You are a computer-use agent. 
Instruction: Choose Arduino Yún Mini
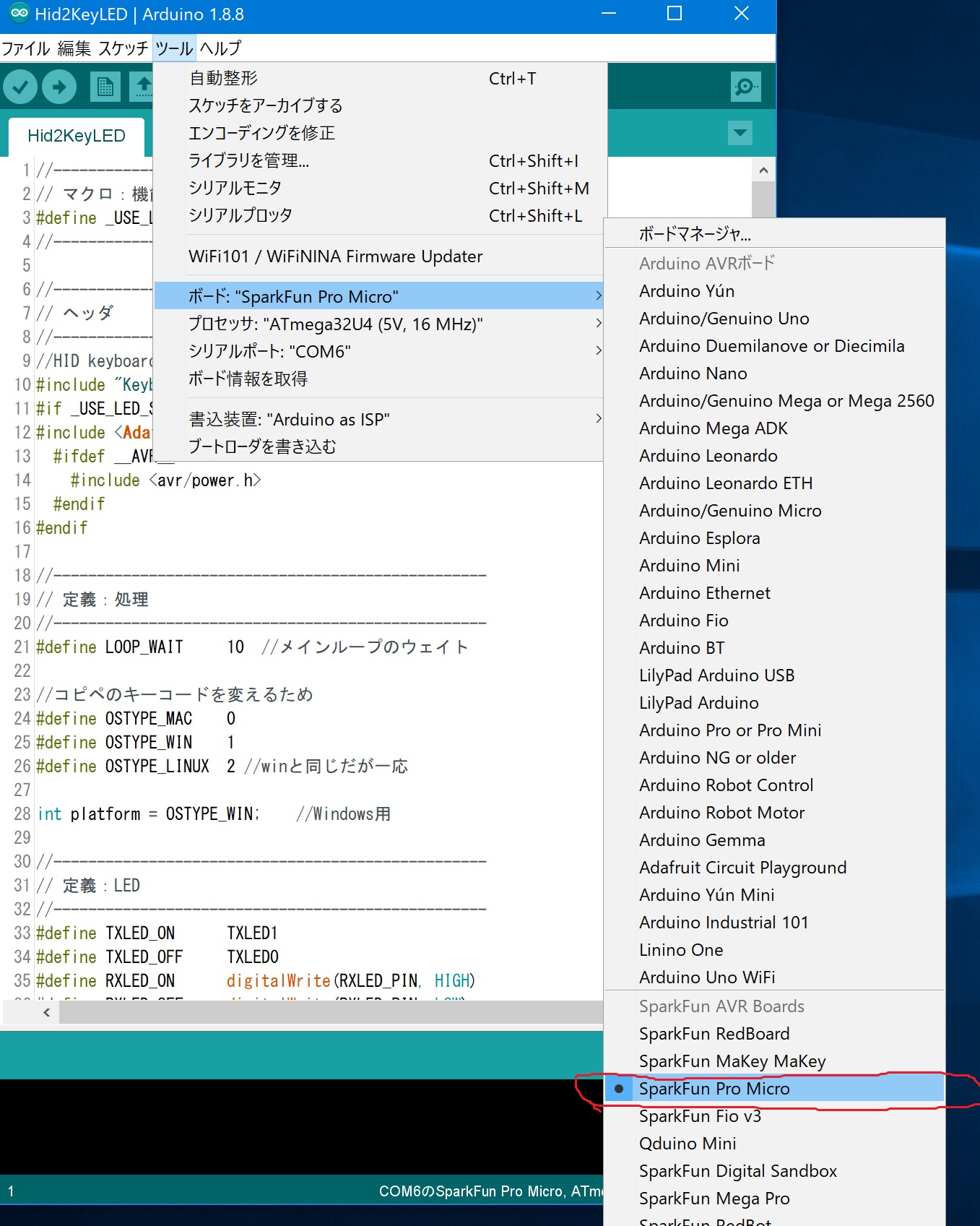[774, 895]
